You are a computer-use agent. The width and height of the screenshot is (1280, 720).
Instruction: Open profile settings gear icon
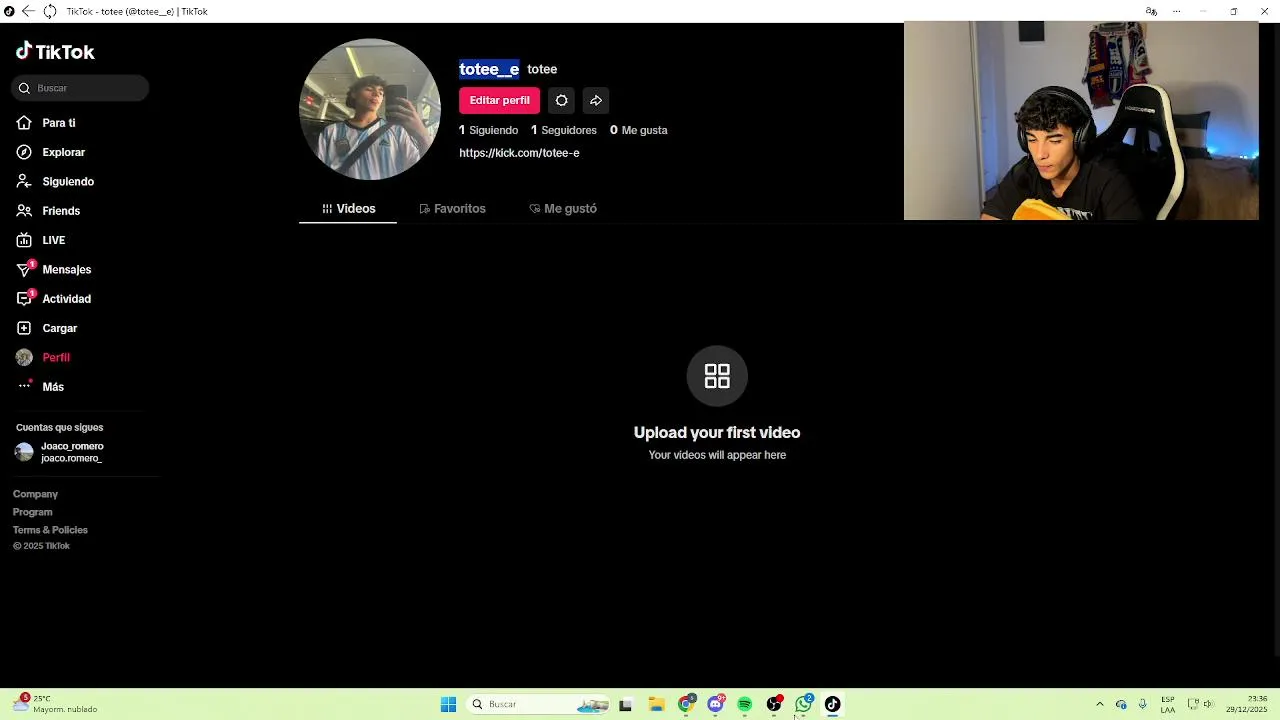coord(561,100)
